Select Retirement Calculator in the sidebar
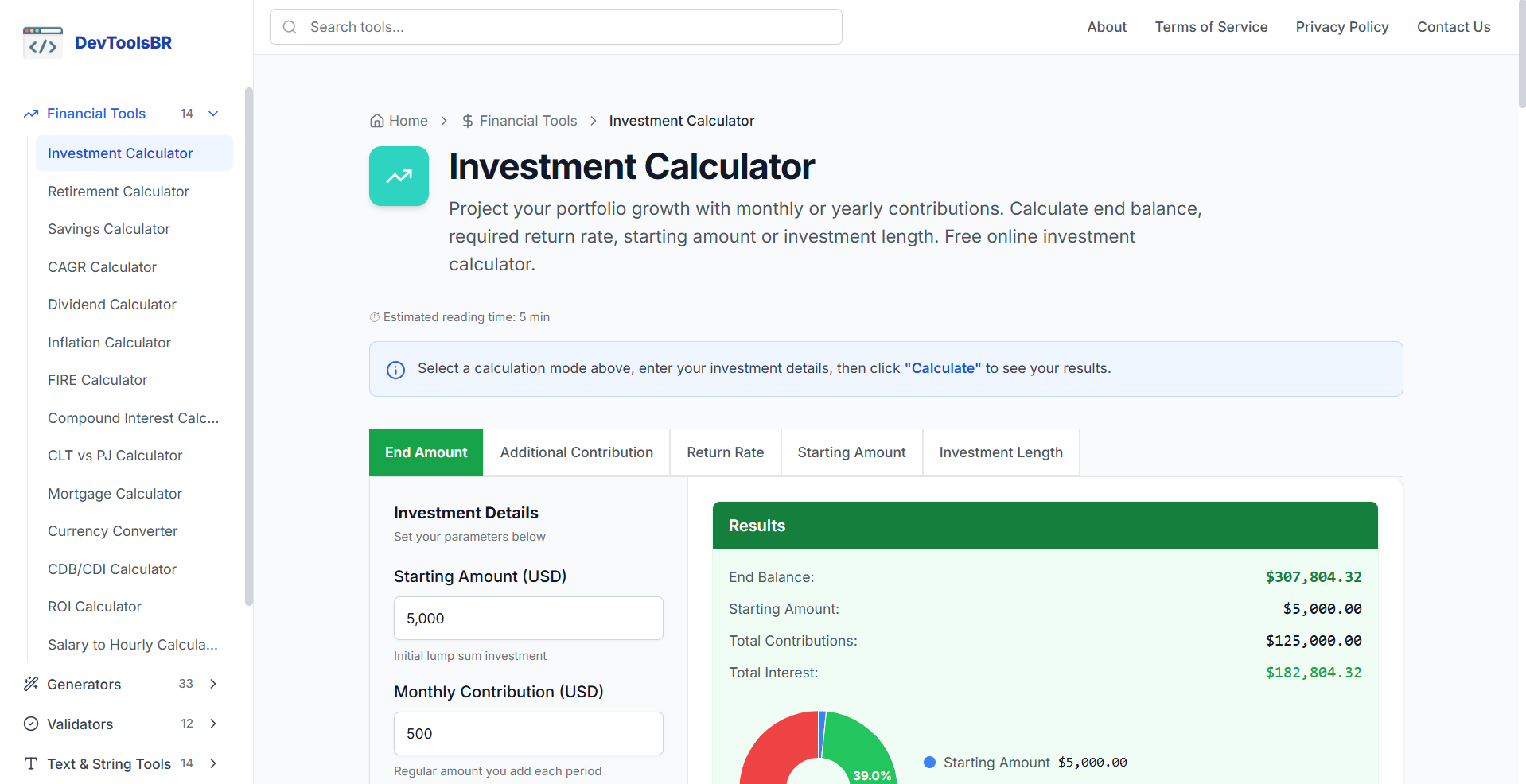 118,191
